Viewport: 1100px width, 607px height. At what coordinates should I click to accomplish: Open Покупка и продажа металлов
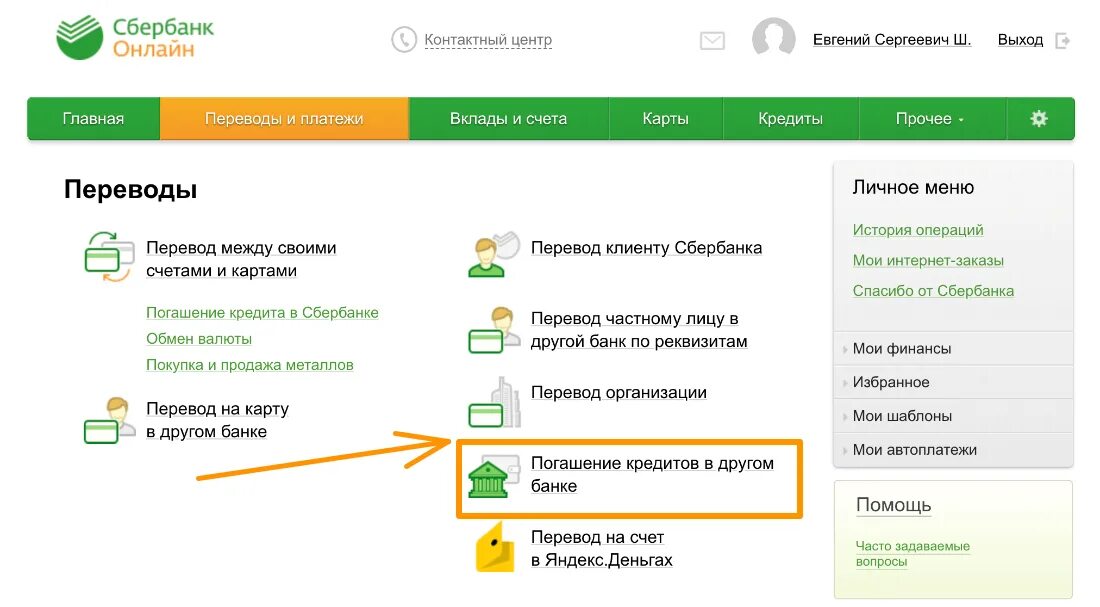coord(250,365)
